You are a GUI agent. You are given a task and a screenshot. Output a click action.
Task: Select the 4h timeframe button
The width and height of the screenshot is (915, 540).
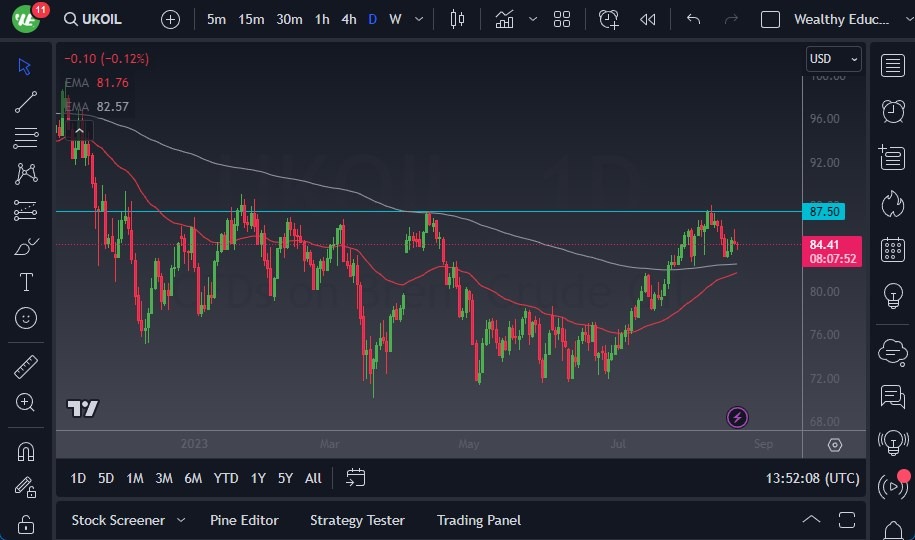pyautogui.click(x=348, y=19)
